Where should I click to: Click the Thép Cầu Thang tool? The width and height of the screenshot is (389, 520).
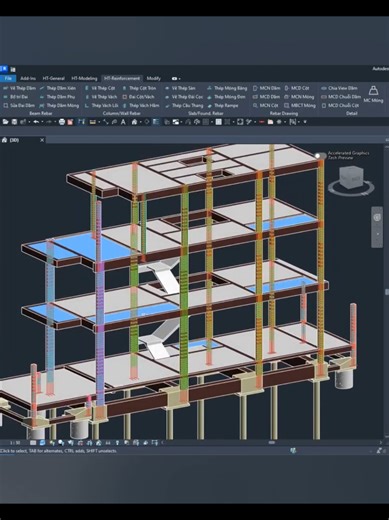(184, 106)
